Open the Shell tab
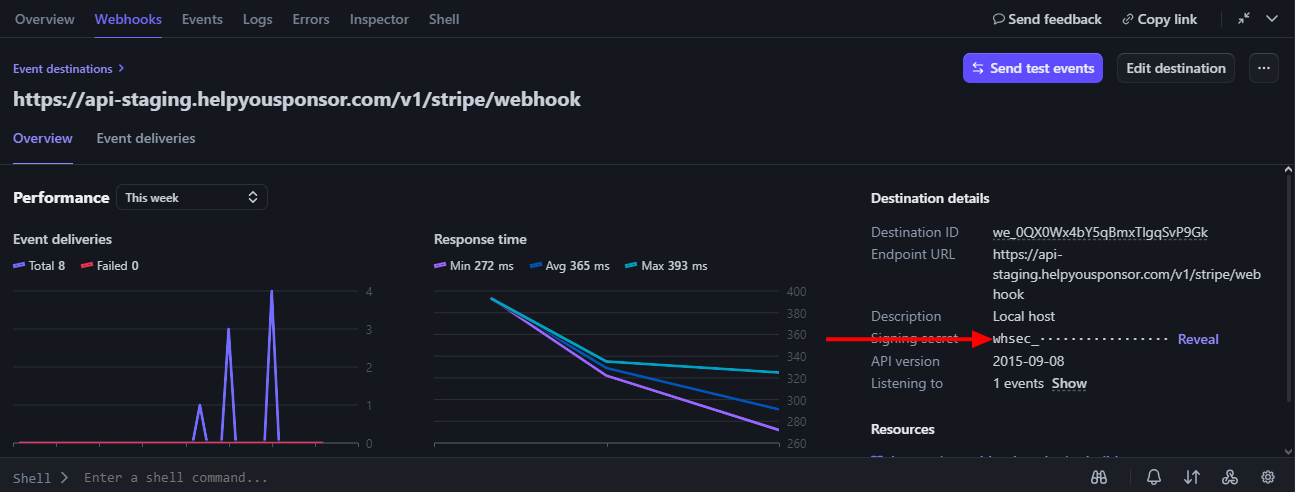 click(x=444, y=19)
